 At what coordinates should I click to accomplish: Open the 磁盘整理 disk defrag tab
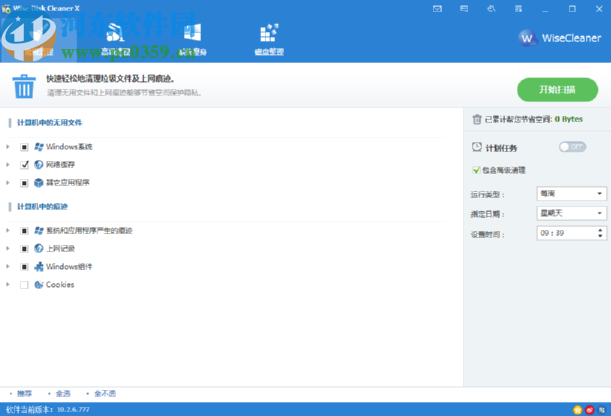point(269,39)
